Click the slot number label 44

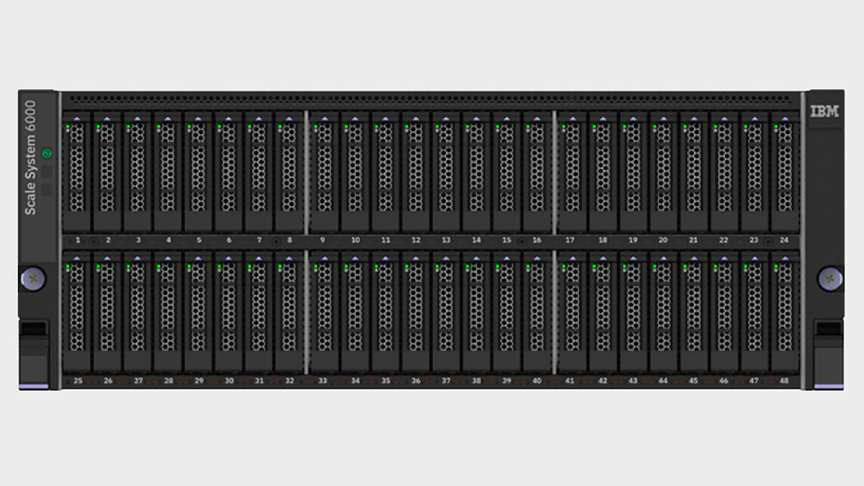click(663, 381)
